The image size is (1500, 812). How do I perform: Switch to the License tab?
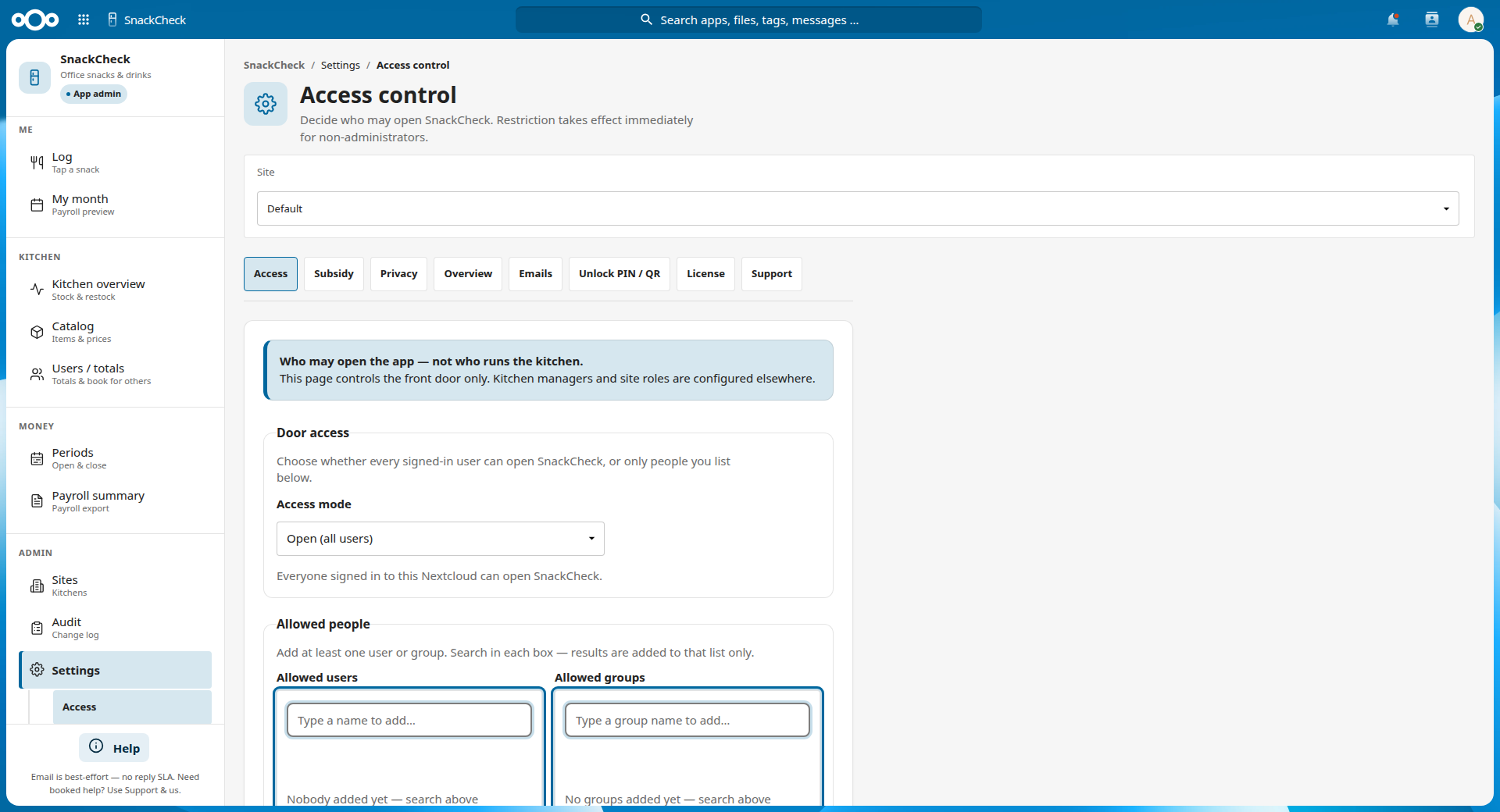705,274
